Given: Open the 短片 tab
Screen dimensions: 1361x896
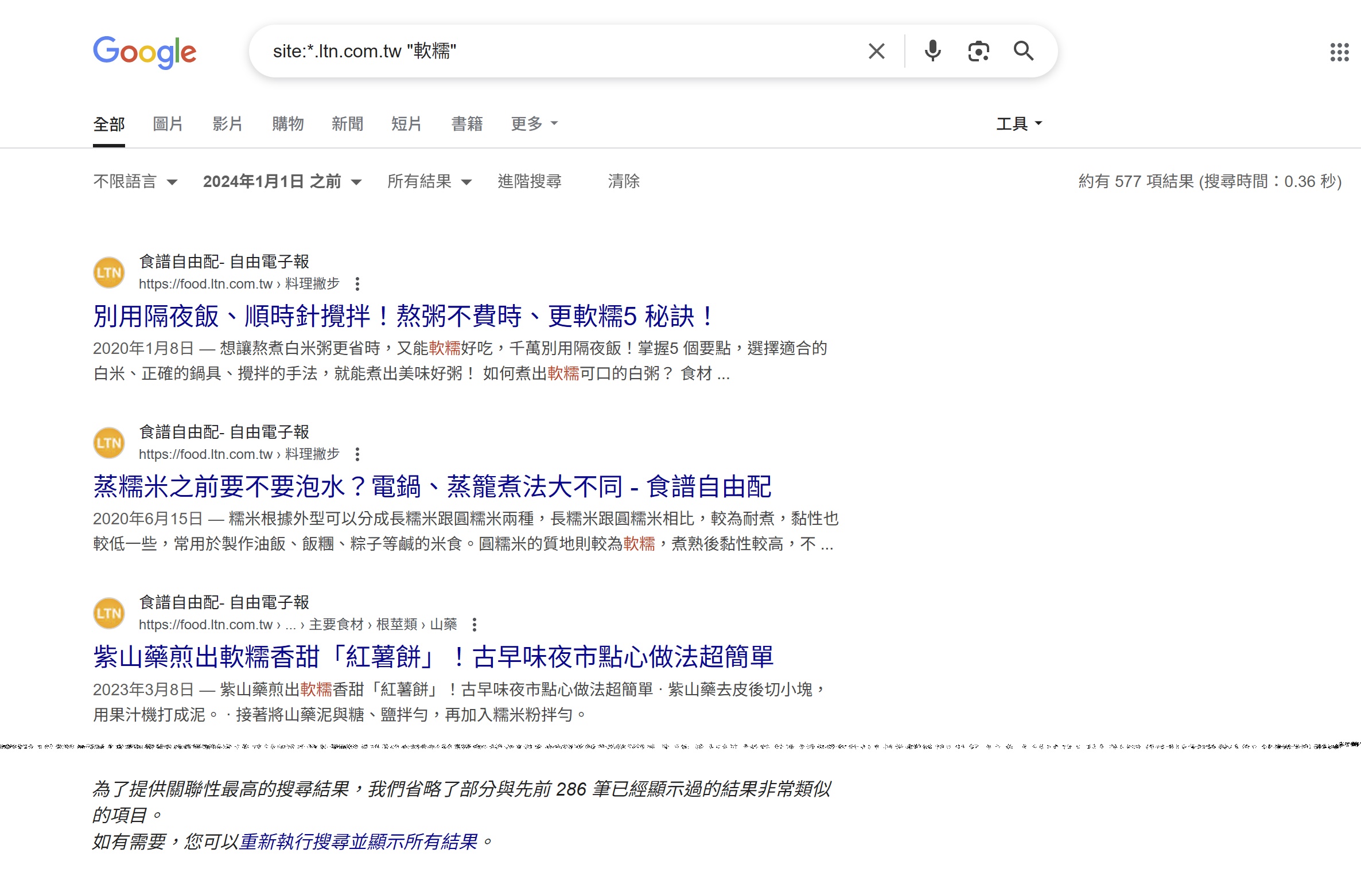Looking at the screenshot, I should 407,124.
